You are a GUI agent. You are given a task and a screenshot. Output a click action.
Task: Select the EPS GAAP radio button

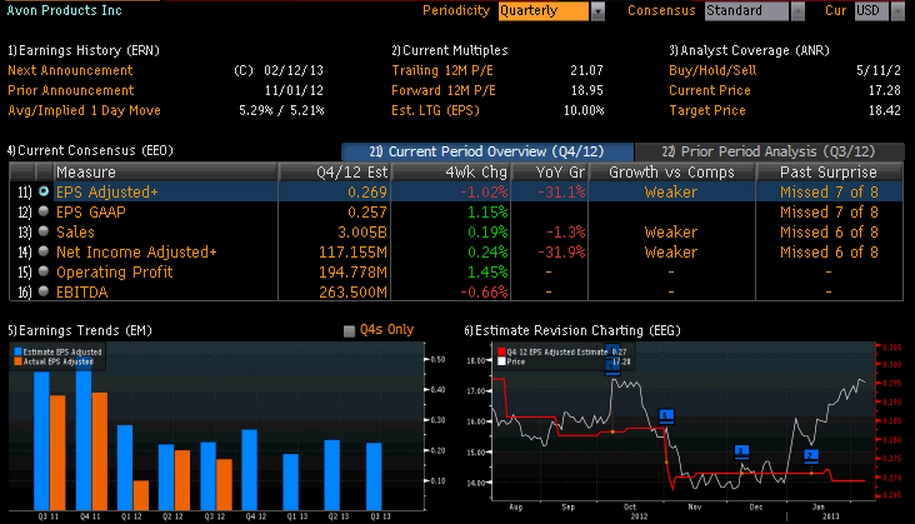coord(43,211)
